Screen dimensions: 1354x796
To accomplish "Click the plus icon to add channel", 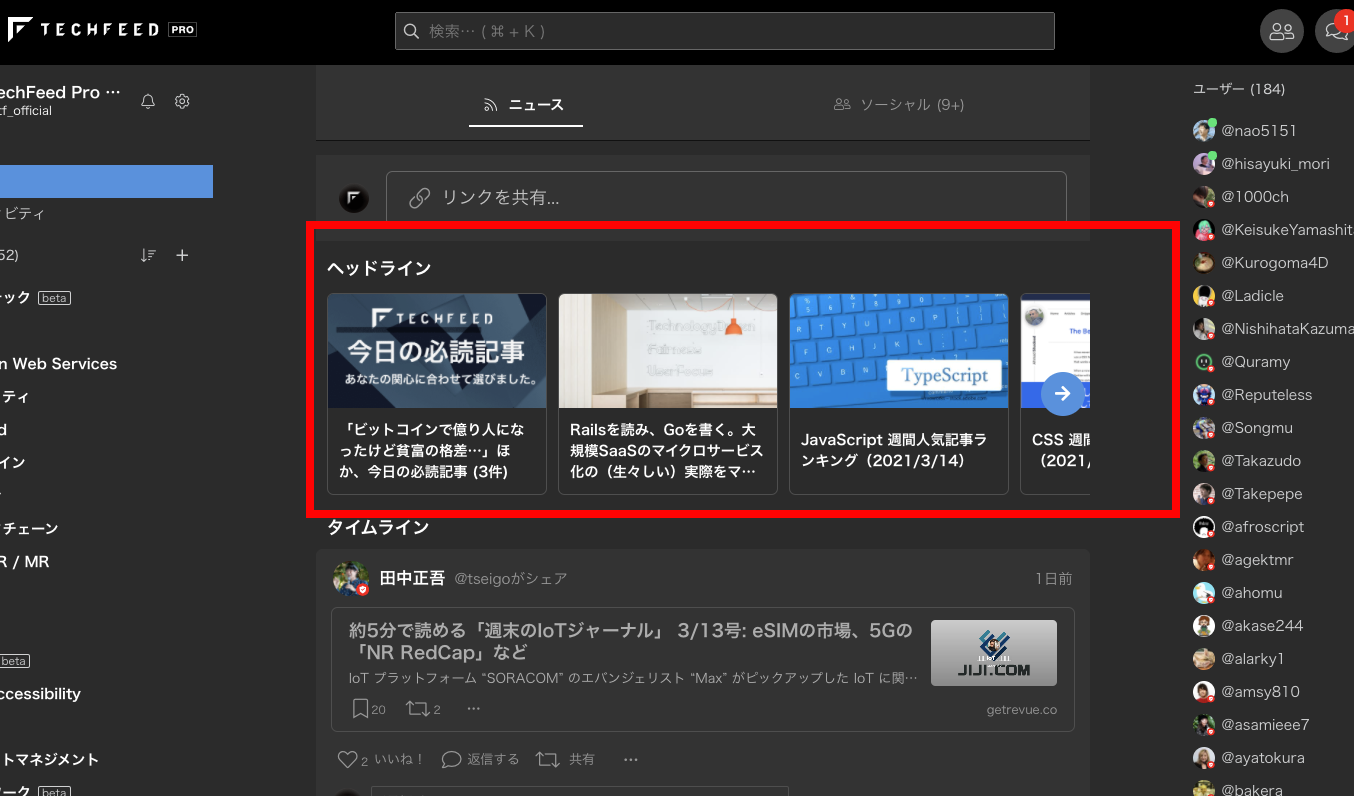I will click(182, 255).
